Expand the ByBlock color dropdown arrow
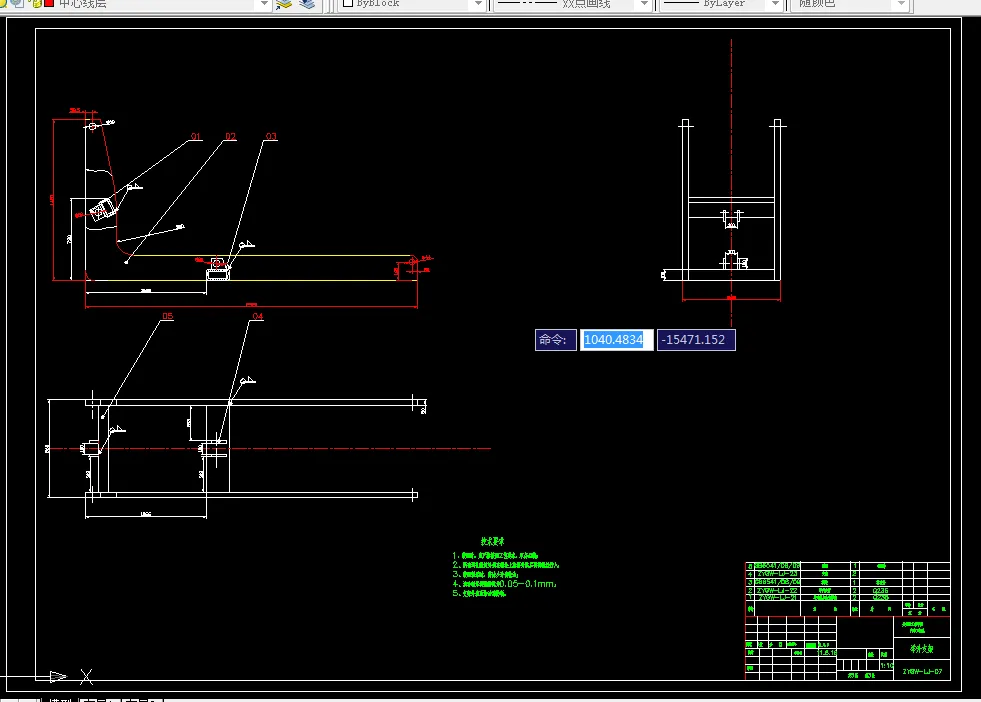The image size is (981, 702). point(479,4)
